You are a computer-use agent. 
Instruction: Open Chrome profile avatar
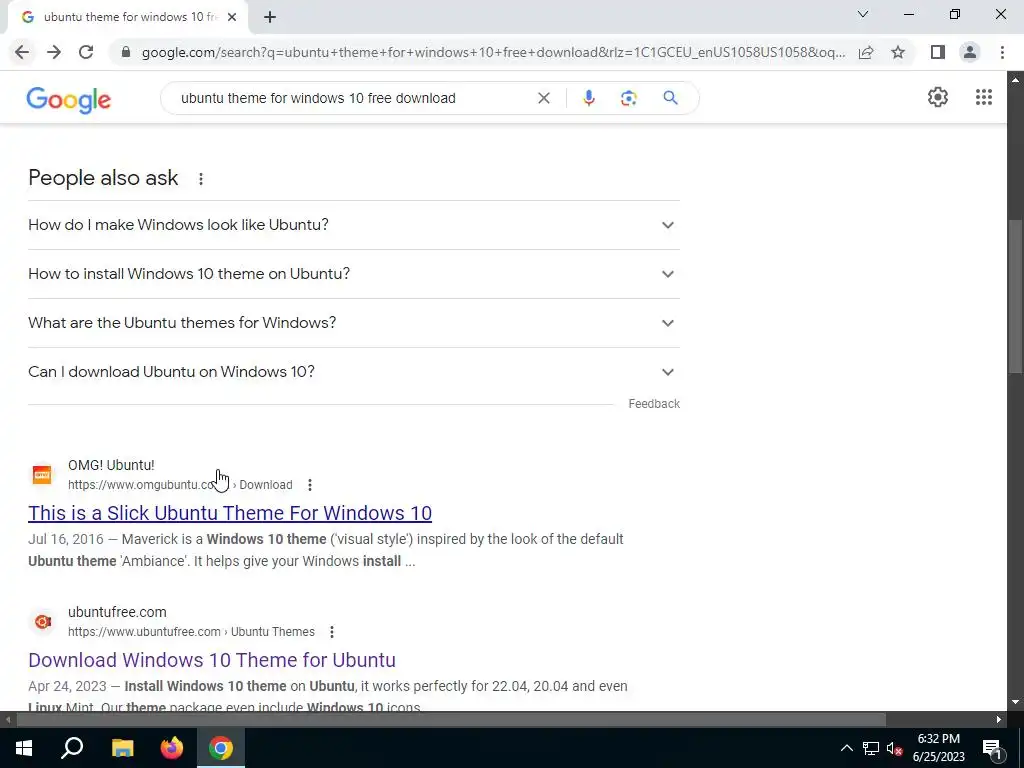[x=970, y=52]
